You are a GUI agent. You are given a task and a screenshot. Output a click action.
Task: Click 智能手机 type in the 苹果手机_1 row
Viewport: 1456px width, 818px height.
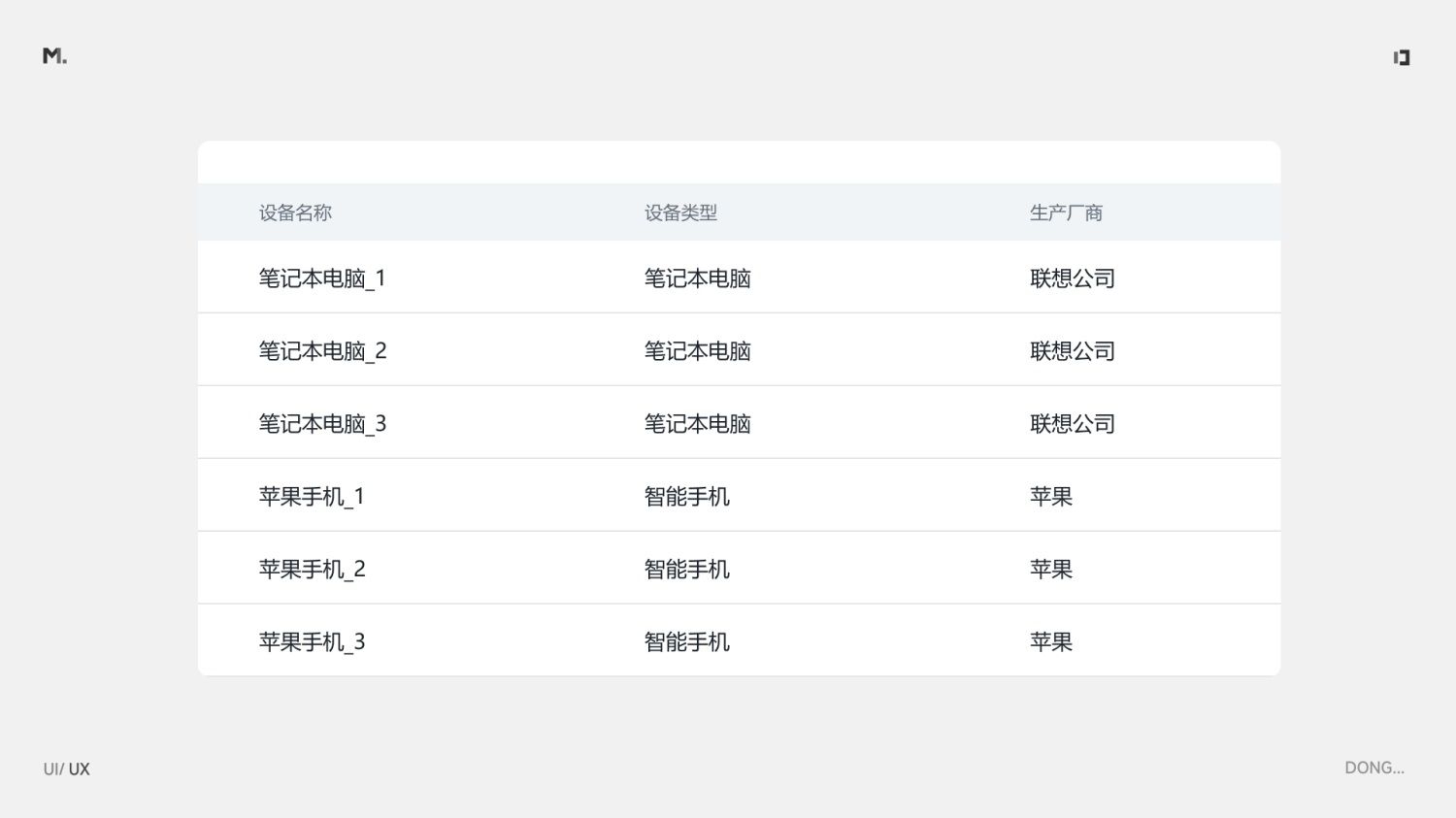(x=686, y=497)
